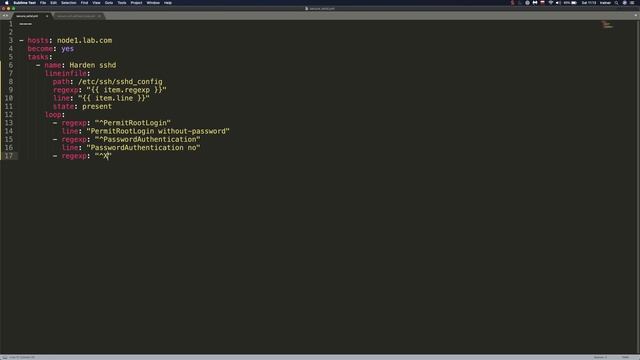640x360 pixels.
Task: Click the 'lineinfile' keyword
Action: 65,73
